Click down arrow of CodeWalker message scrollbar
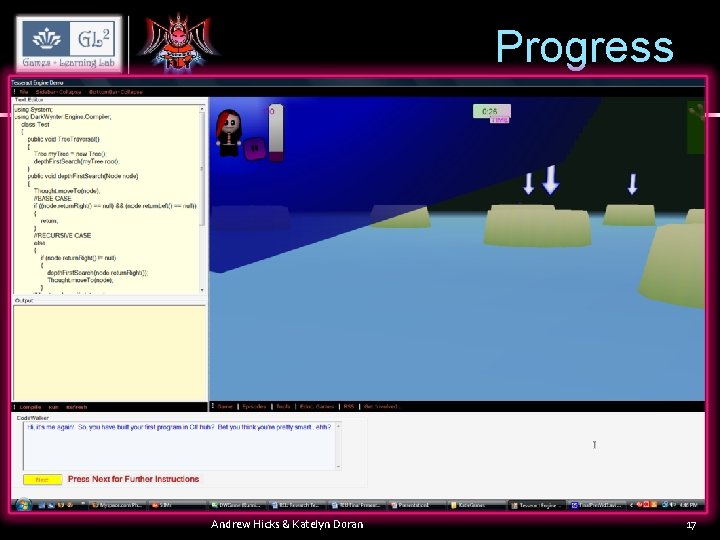The height and width of the screenshot is (540, 720). (x=338, y=467)
